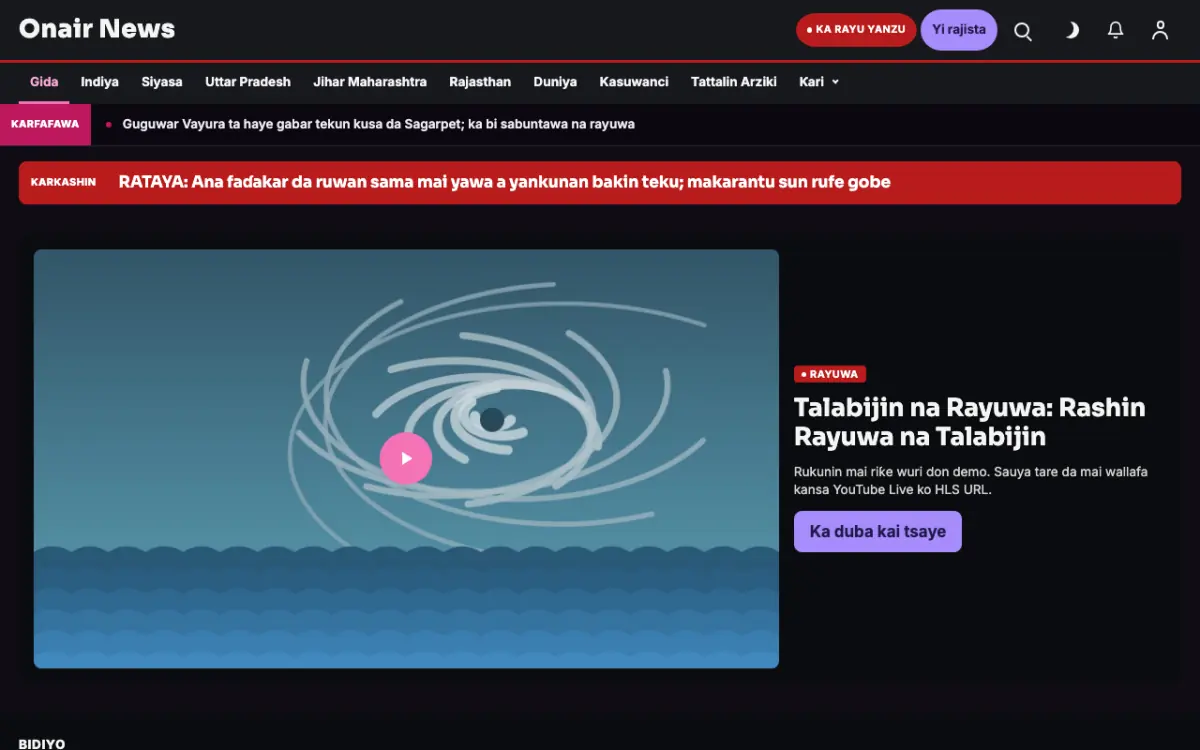Open the search magnifier icon
The height and width of the screenshot is (750, 1200).
1023,31
